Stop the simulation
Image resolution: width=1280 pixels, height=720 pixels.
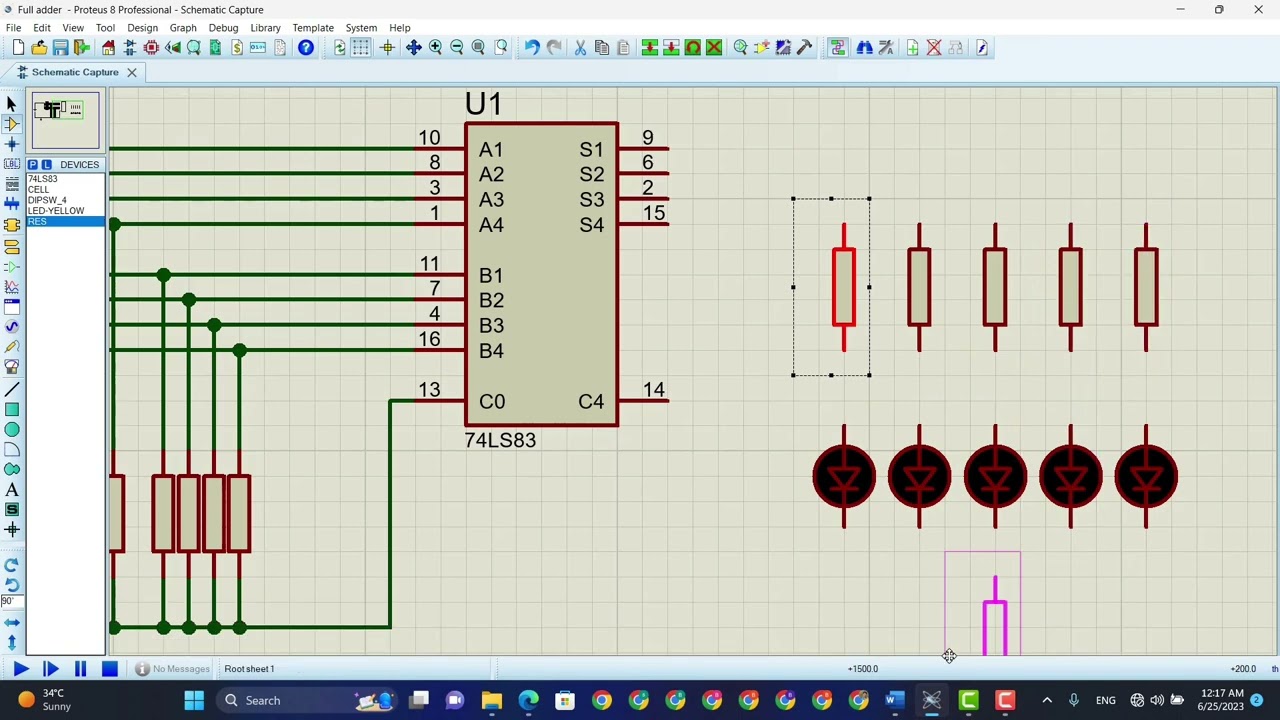tap(110, 669)
